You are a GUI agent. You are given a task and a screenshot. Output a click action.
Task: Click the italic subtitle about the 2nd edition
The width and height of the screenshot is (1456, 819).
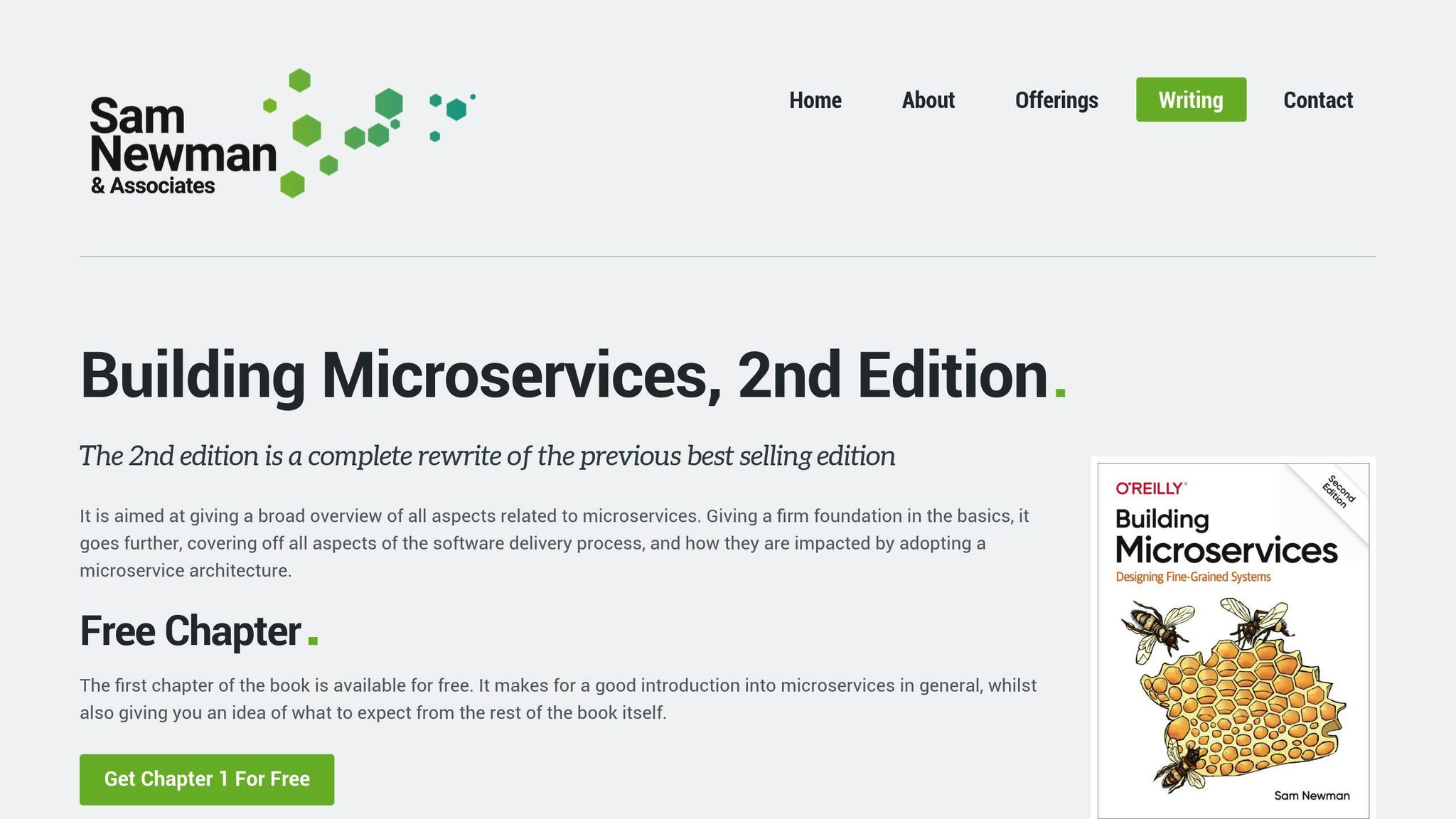[x=488, y=456]
